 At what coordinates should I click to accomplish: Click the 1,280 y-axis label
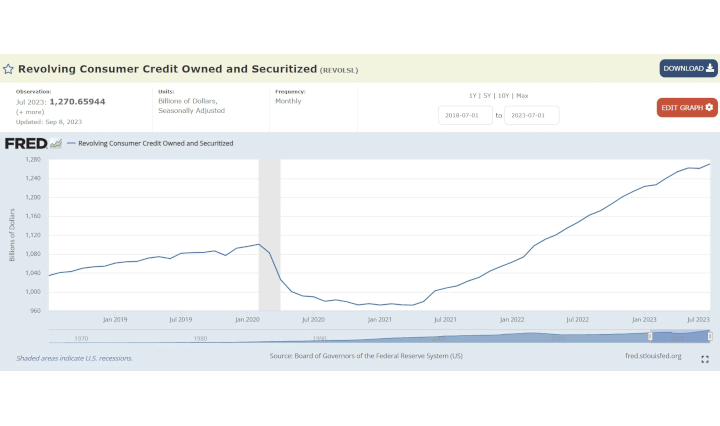click(33, 160)
